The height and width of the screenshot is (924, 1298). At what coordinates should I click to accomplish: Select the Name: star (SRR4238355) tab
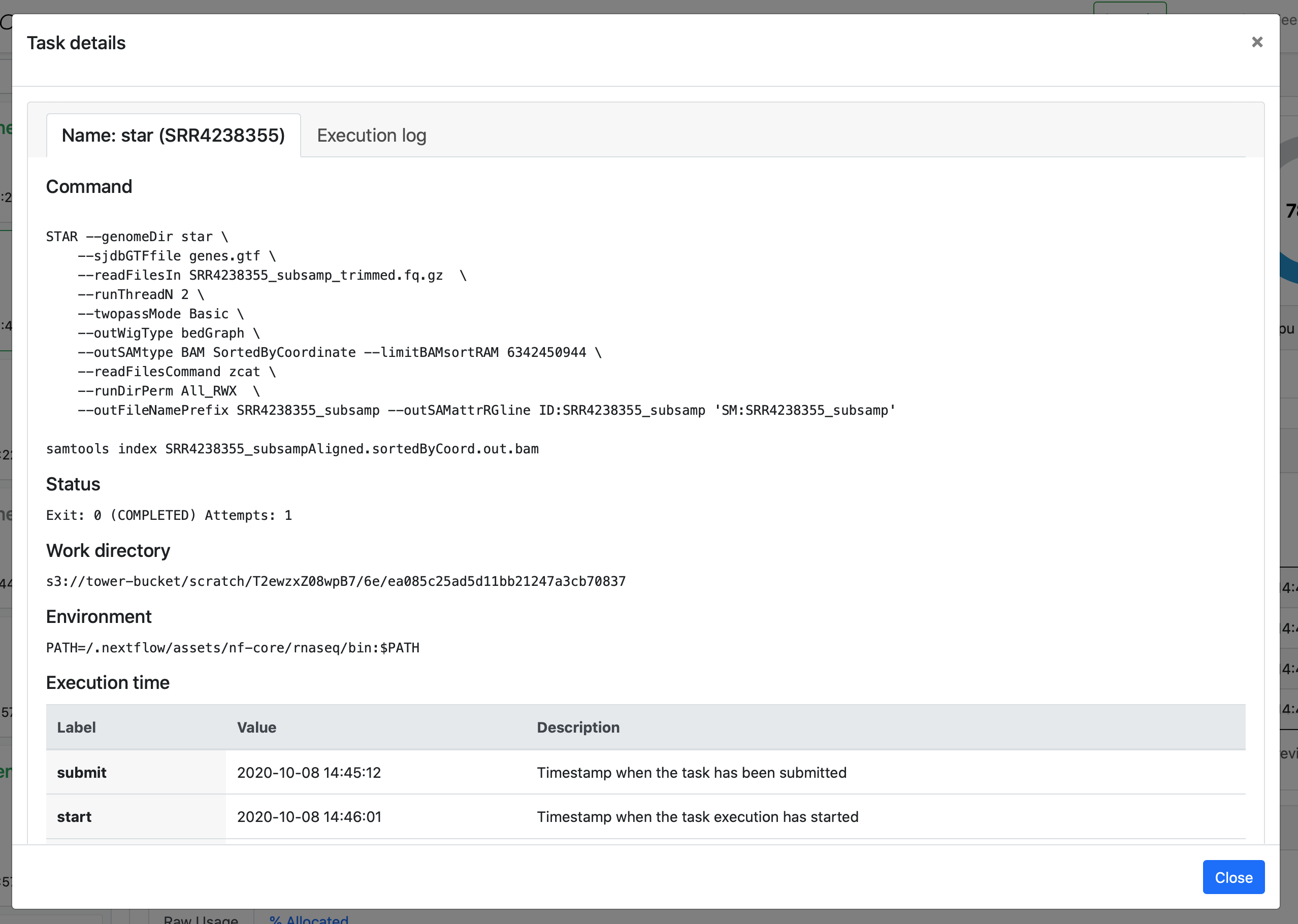tap(173, 136)
